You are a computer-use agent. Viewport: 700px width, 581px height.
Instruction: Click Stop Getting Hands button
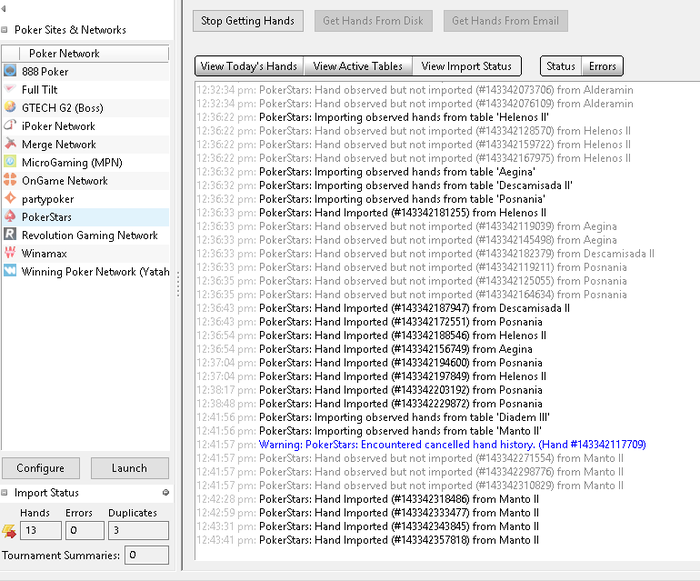click(x=248, y=21)
